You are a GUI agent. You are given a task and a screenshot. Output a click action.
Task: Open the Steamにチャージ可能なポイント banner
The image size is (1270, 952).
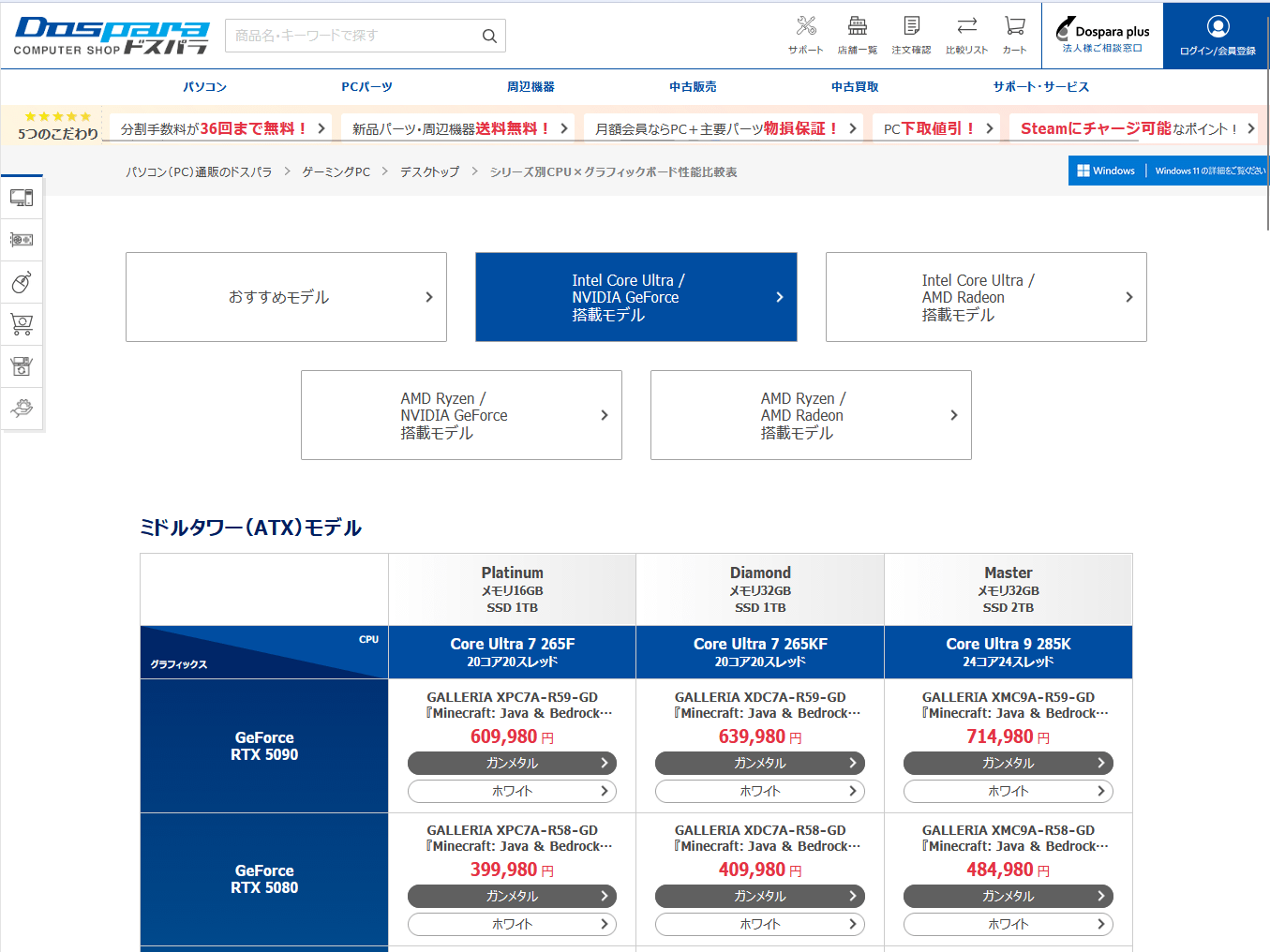coord(1137,128)
